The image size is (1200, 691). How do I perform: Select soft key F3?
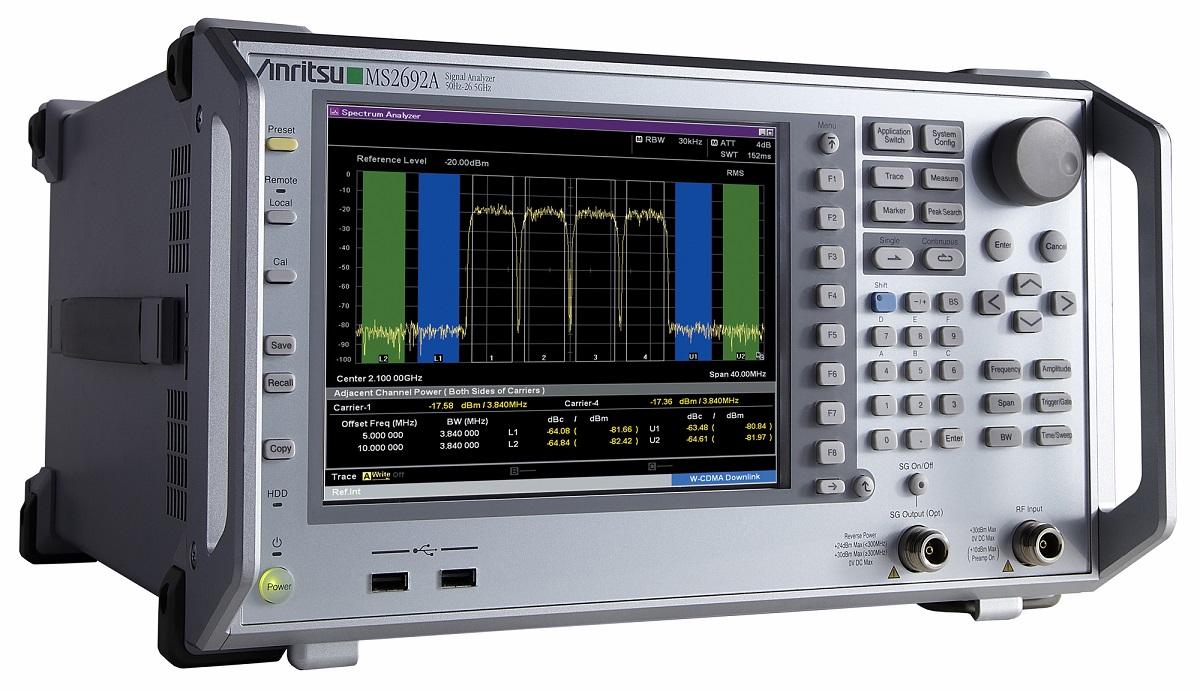(829, 256)
